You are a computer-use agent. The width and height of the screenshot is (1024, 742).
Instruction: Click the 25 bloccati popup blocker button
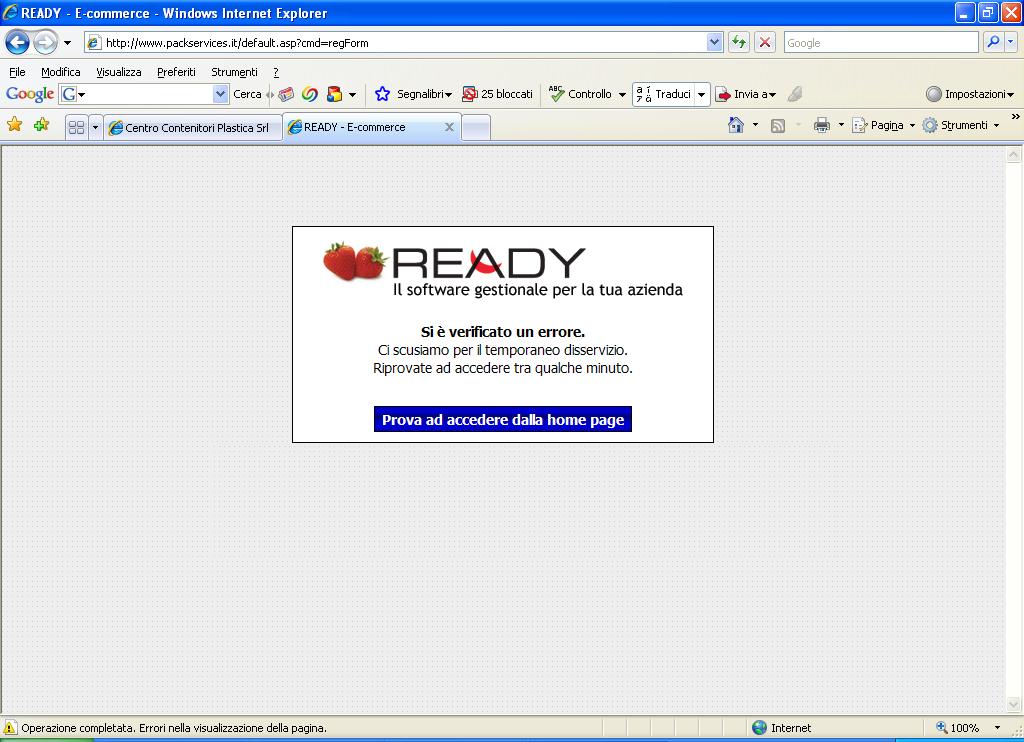(497, 94)
